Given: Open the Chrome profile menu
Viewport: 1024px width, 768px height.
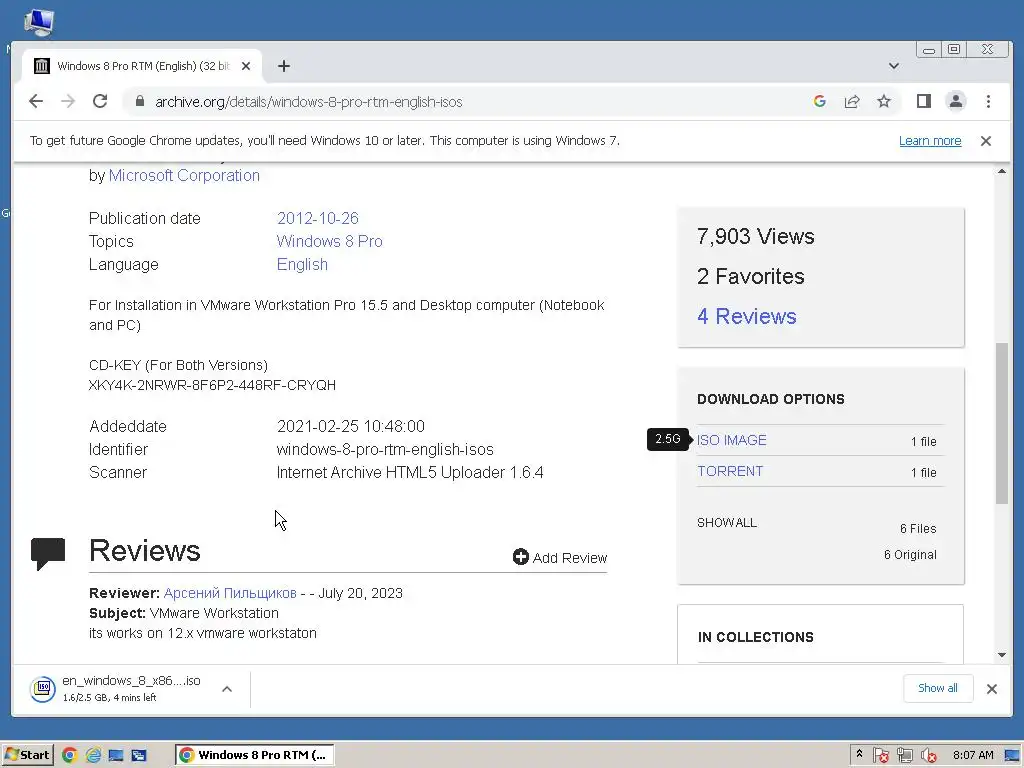Looking at the screenshot, I should (955, 101).
